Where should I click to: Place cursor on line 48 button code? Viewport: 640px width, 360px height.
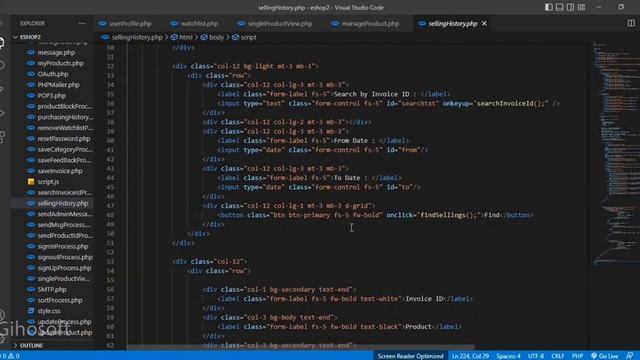point(375,215)
